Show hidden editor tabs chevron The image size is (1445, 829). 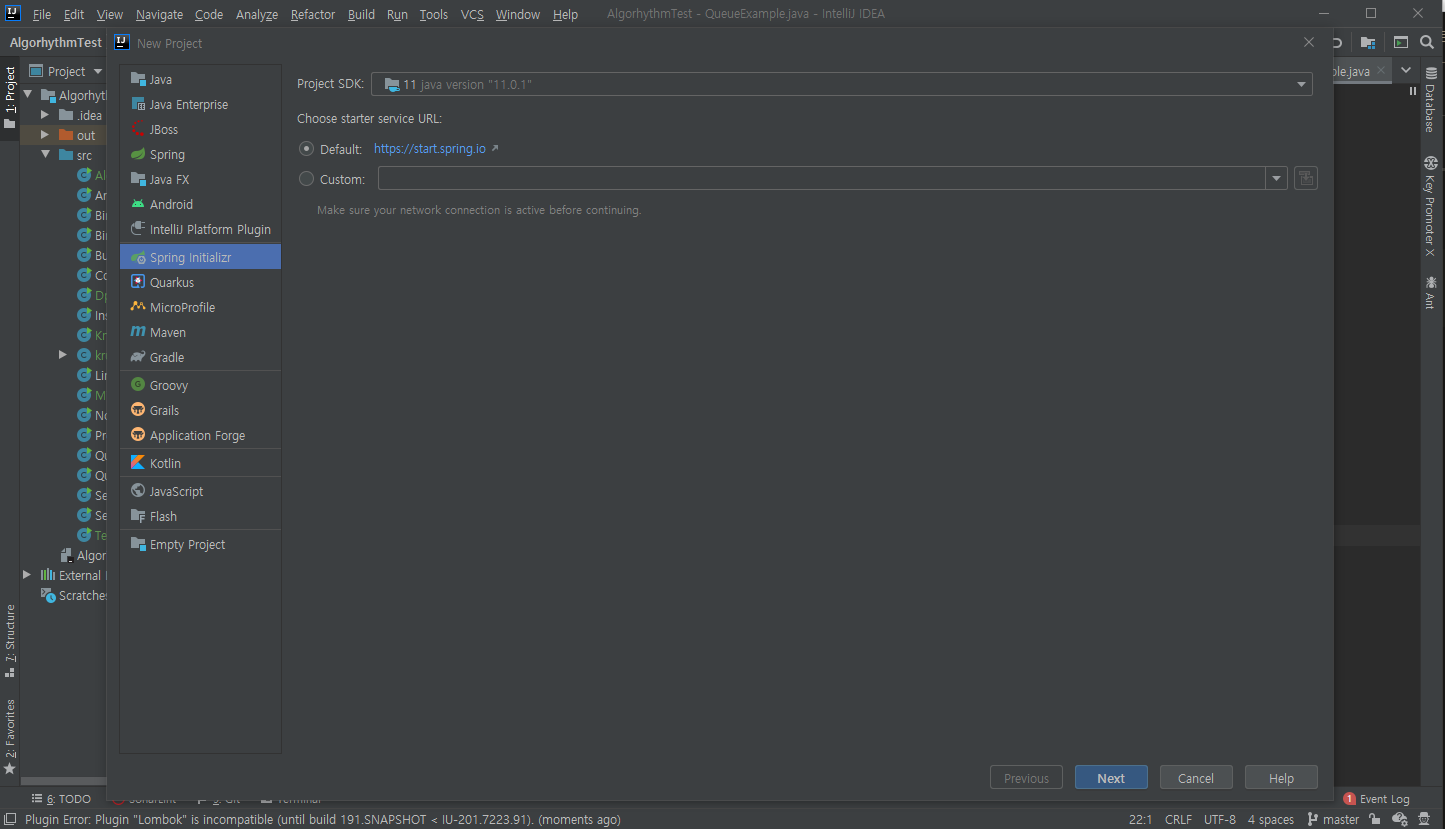(1406, 70)
